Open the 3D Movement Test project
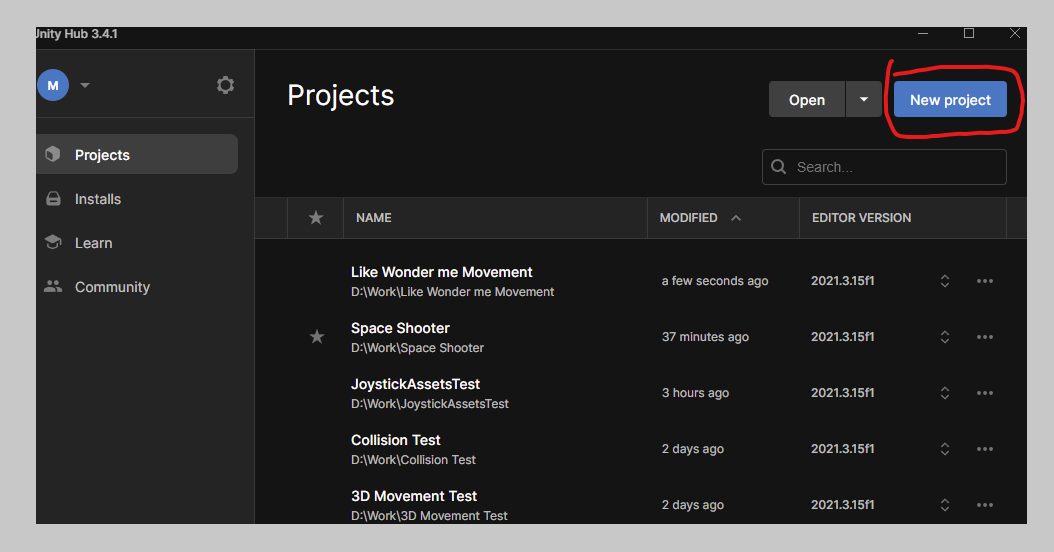The width and height of the screenshot is (1054, 552). coord(414,496)
